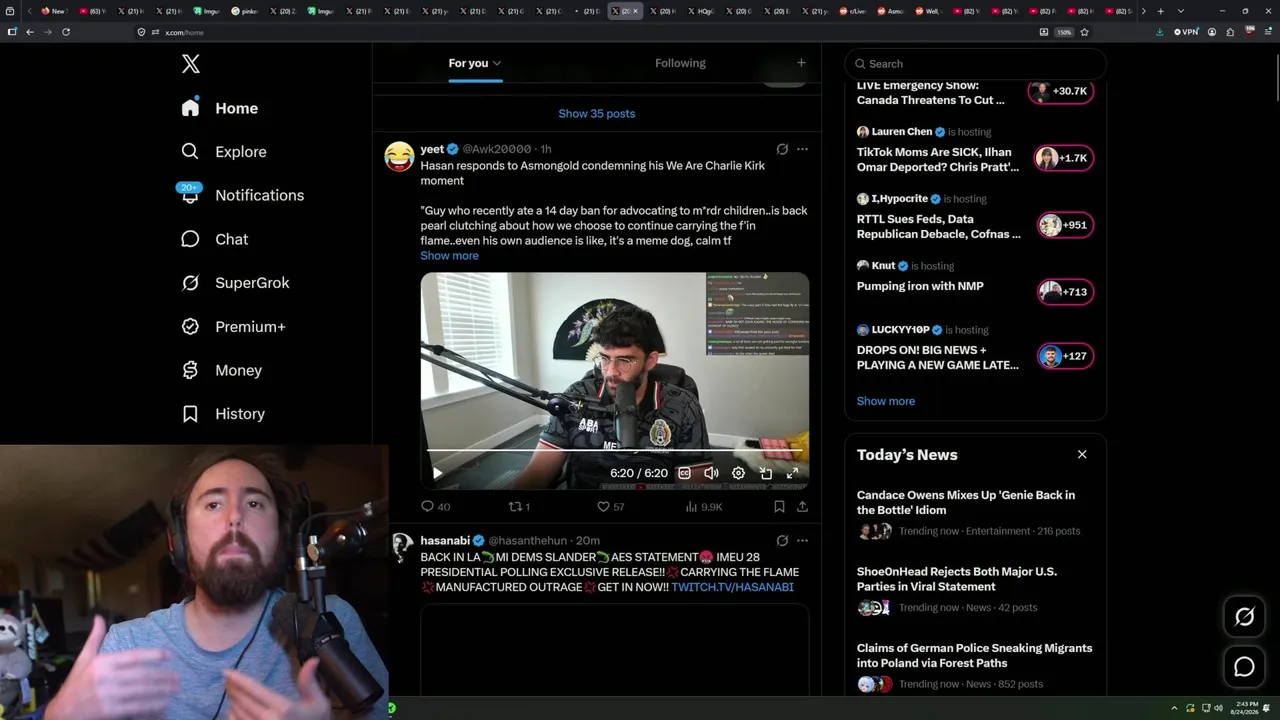Switch to the Following tab
Viewport: 1280px width, 720px height.
tap(680, 63)
